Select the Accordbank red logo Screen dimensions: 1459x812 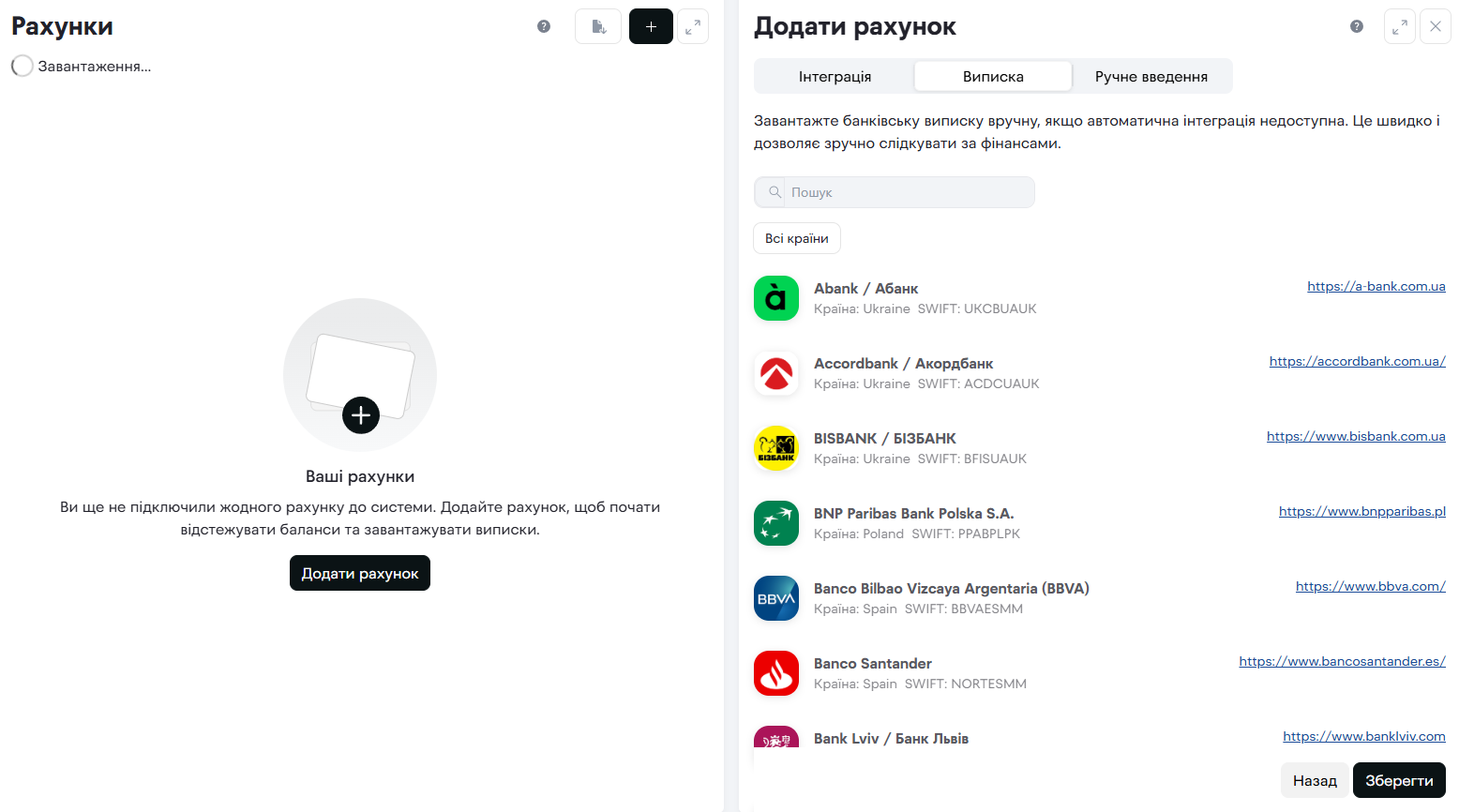[776, 373]
